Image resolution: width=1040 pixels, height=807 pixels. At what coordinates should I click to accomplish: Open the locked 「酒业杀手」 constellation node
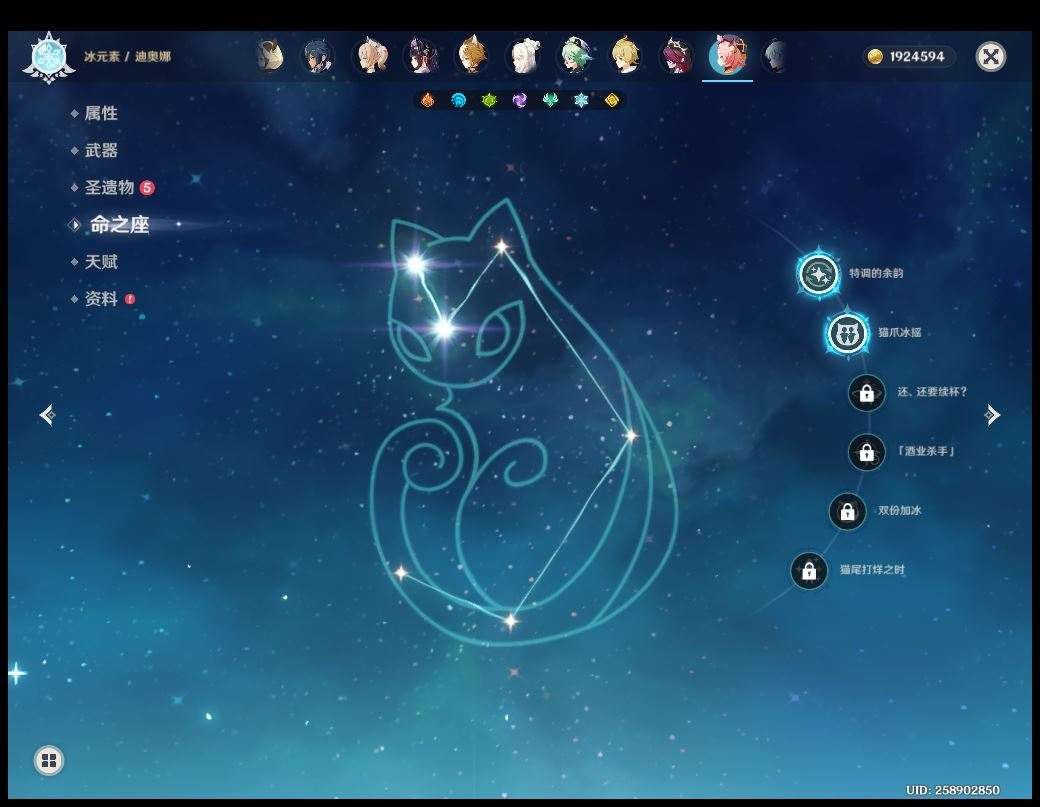[x=866, y=452]
